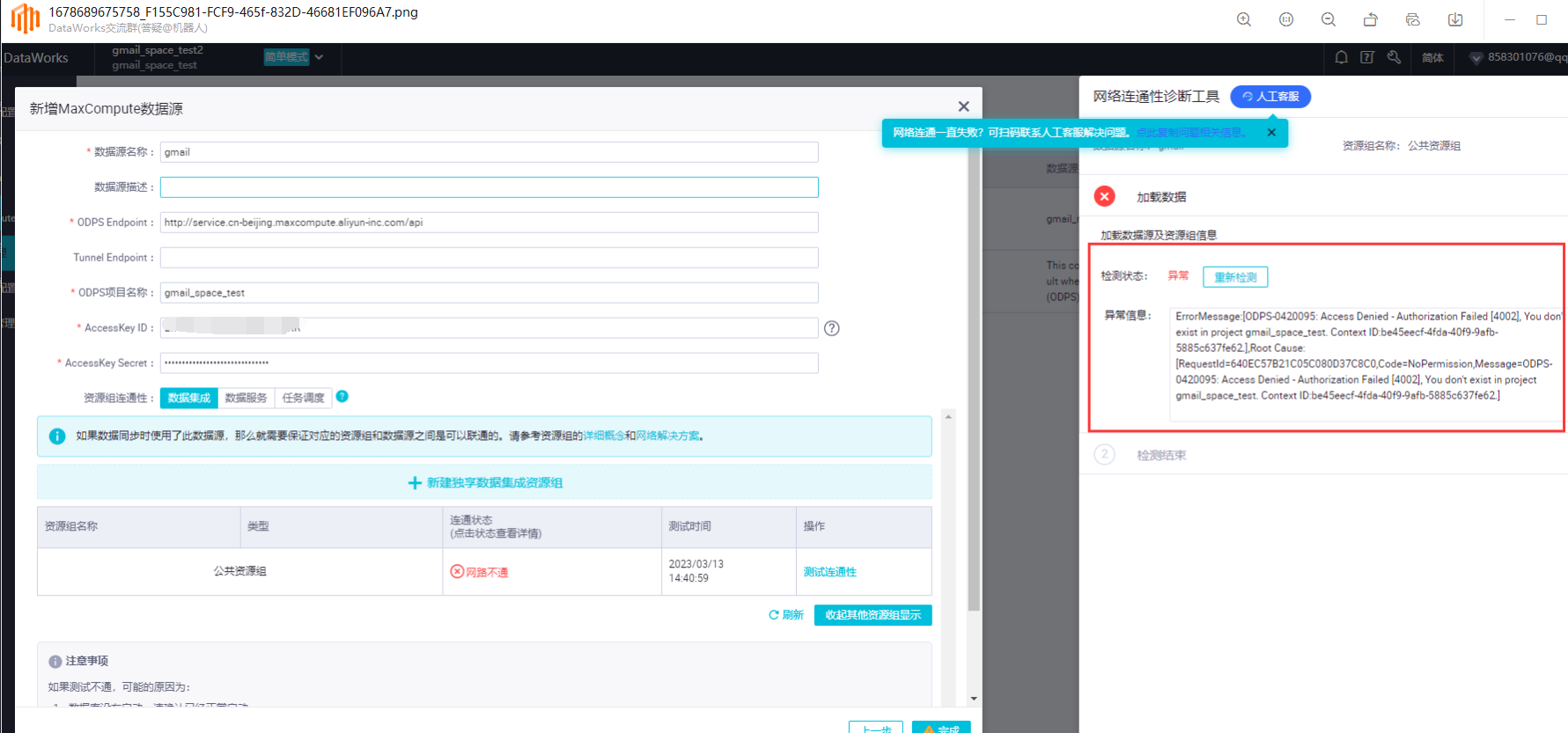Click the AccessKey Secret input field
This screenshot has height=733, width=1568.
pyautogui.click(x=490, y=363)
